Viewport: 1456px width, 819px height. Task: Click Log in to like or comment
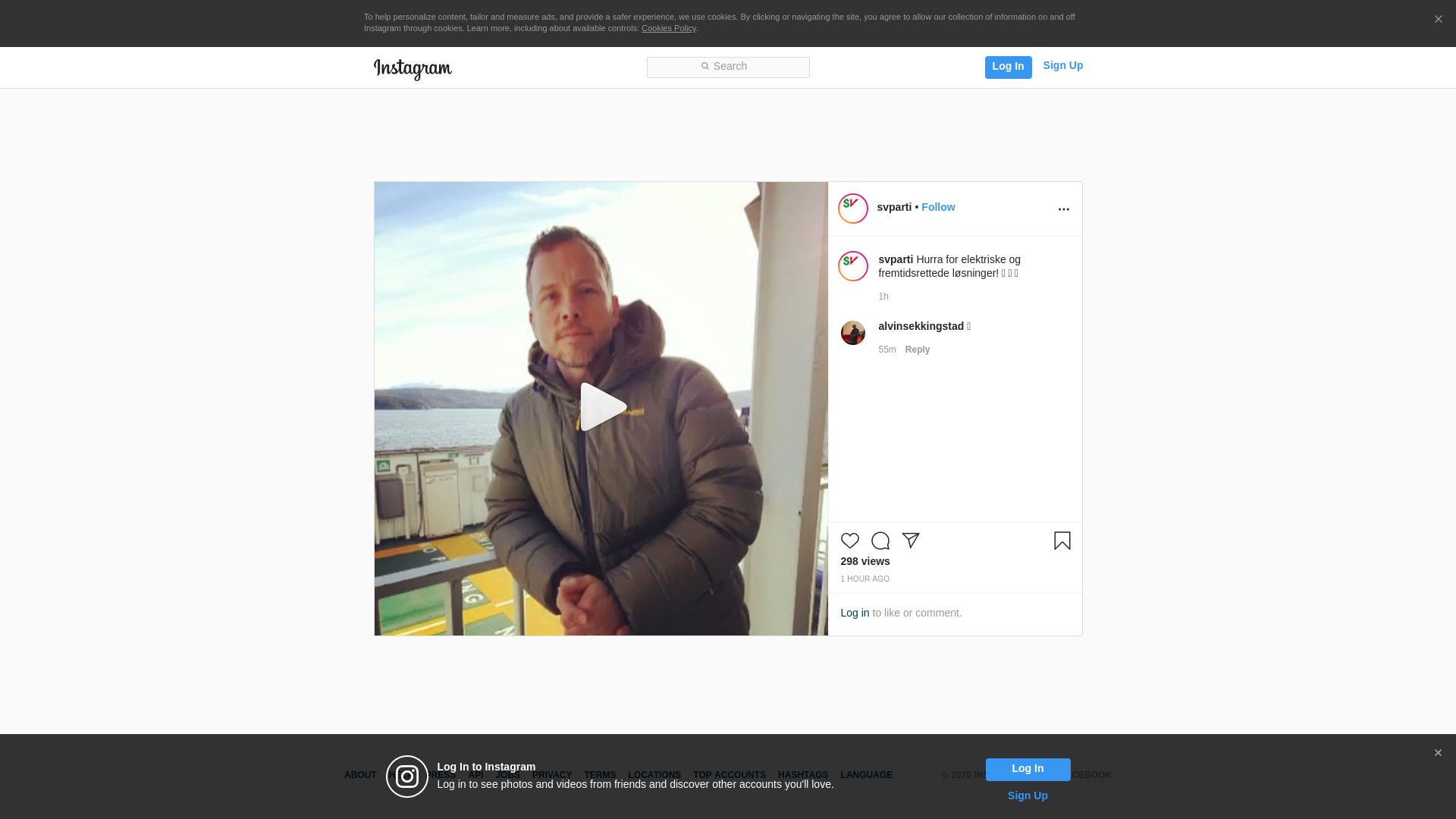click(x=855, y=613)
